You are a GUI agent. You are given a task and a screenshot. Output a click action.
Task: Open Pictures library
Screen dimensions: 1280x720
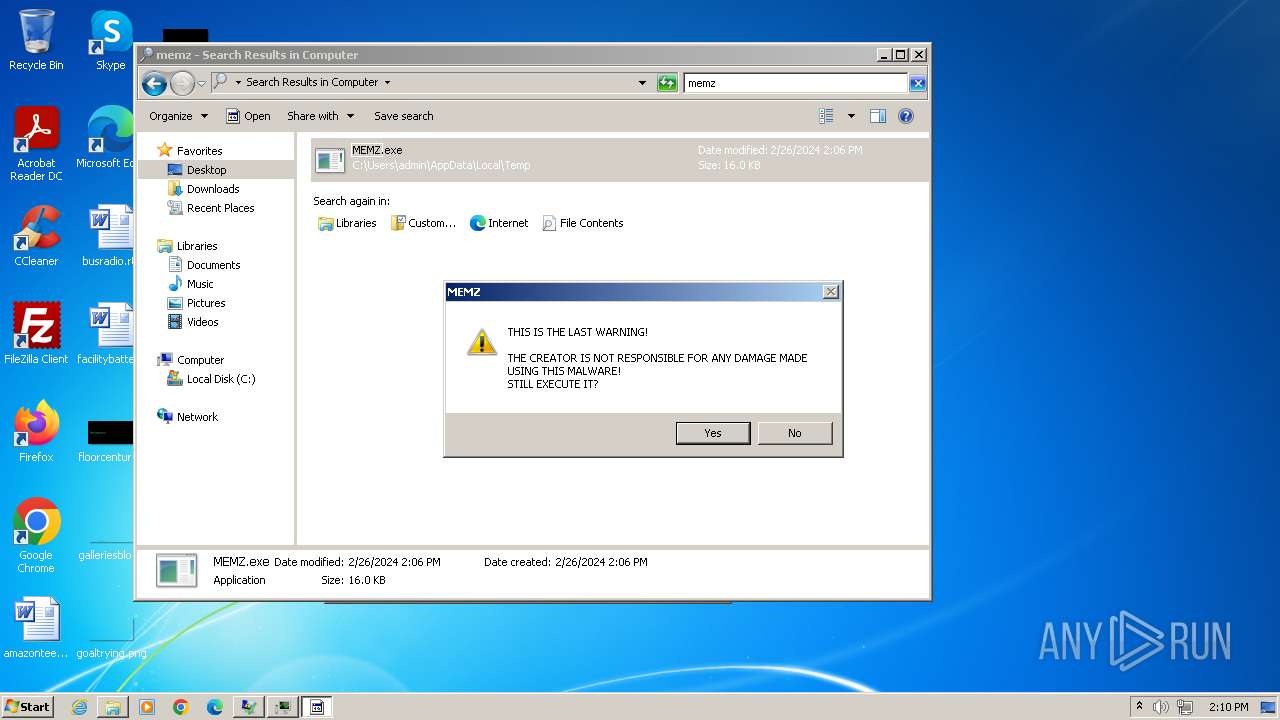[x=206, y=303]
